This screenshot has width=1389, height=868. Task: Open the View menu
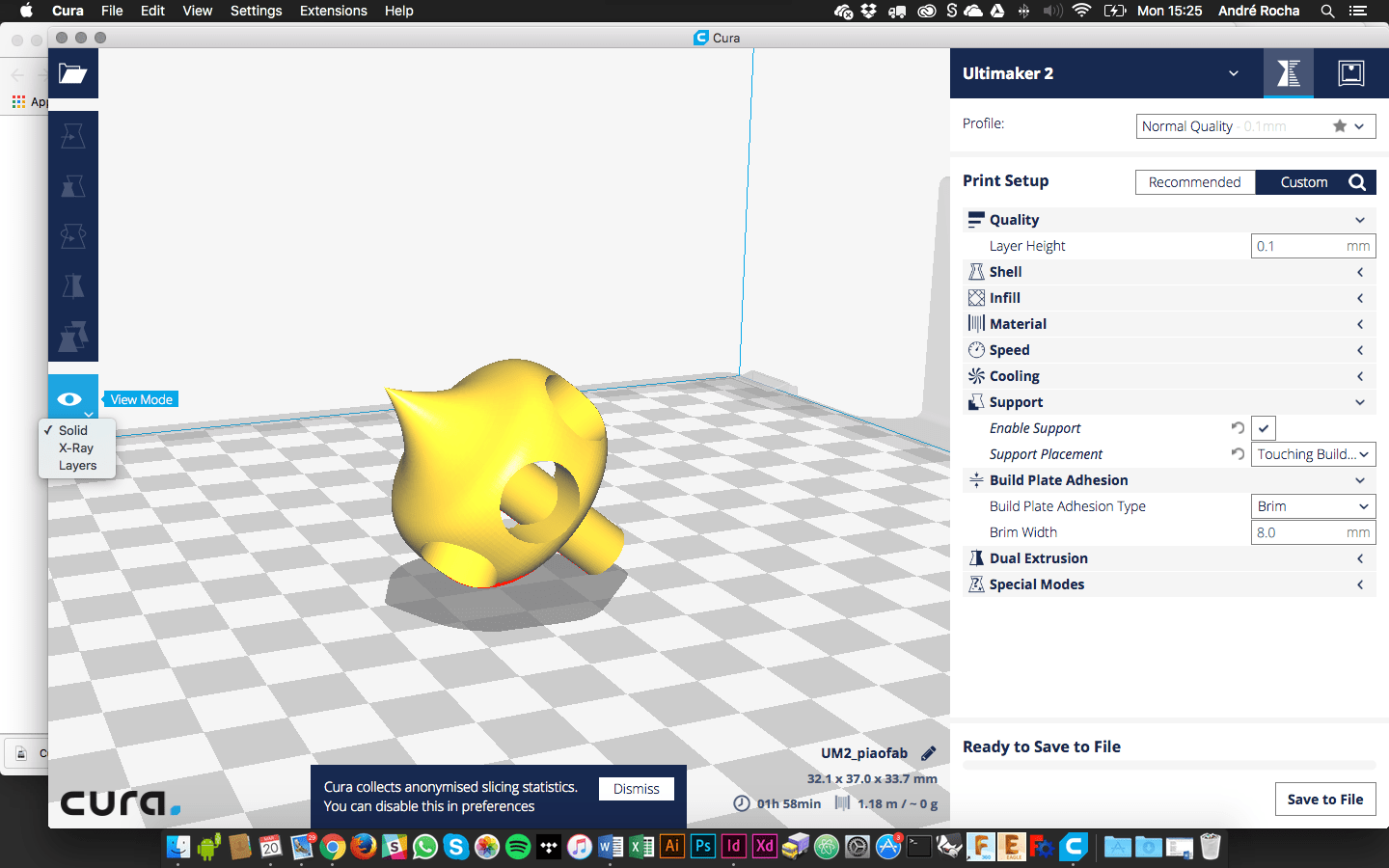point(197,11)
